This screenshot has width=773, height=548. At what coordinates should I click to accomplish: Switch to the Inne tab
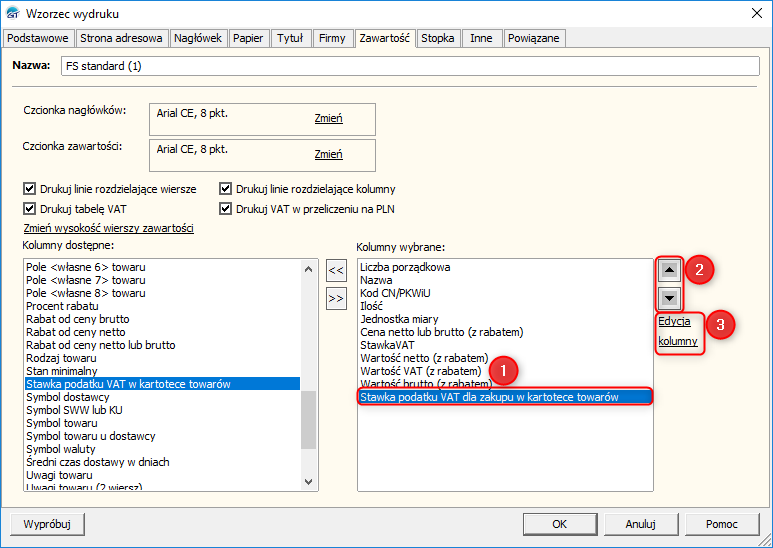point(481,38)
